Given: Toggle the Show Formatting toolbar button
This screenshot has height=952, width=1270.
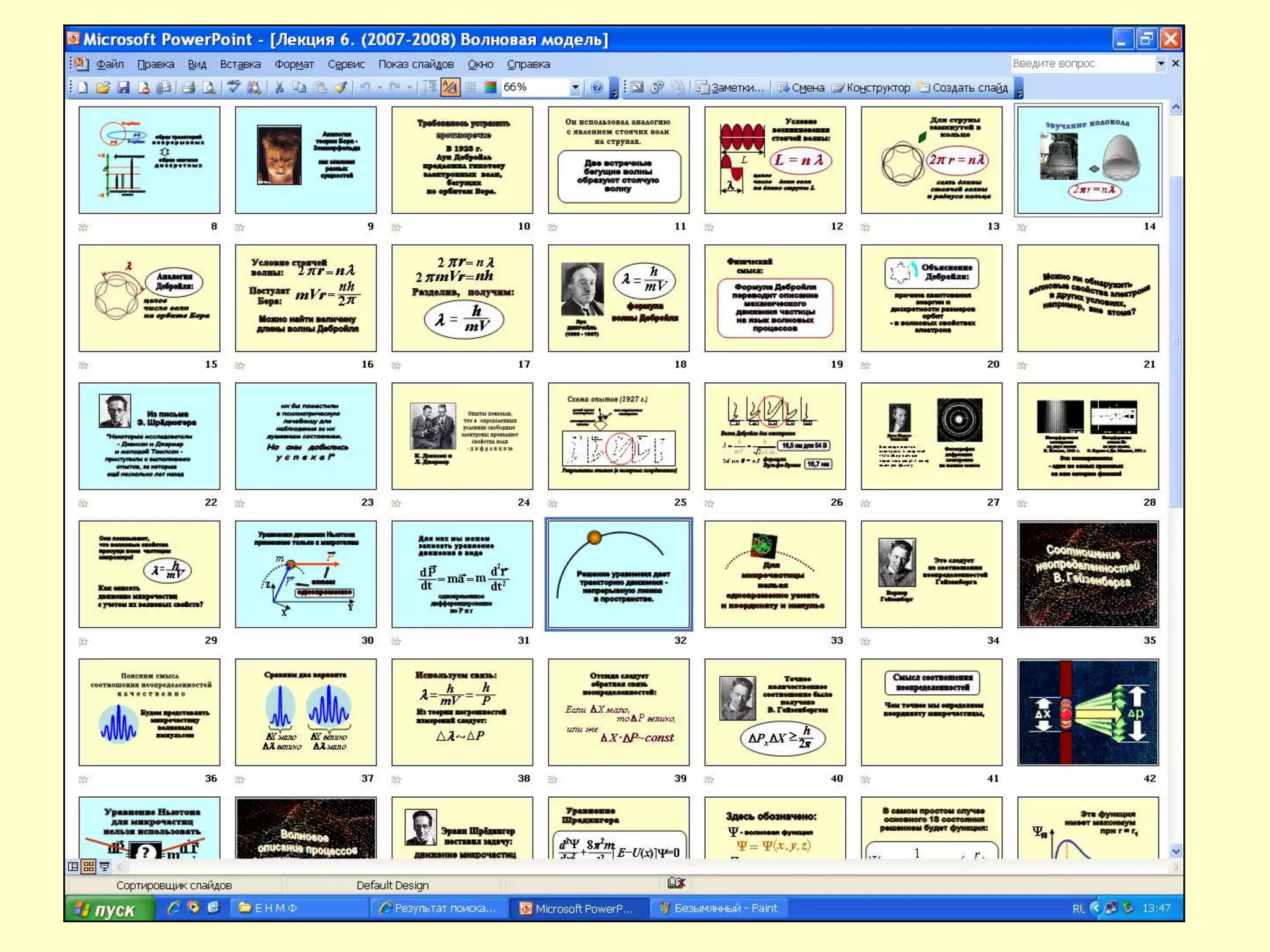Looking at the screenshot, I should click(450, 88).
